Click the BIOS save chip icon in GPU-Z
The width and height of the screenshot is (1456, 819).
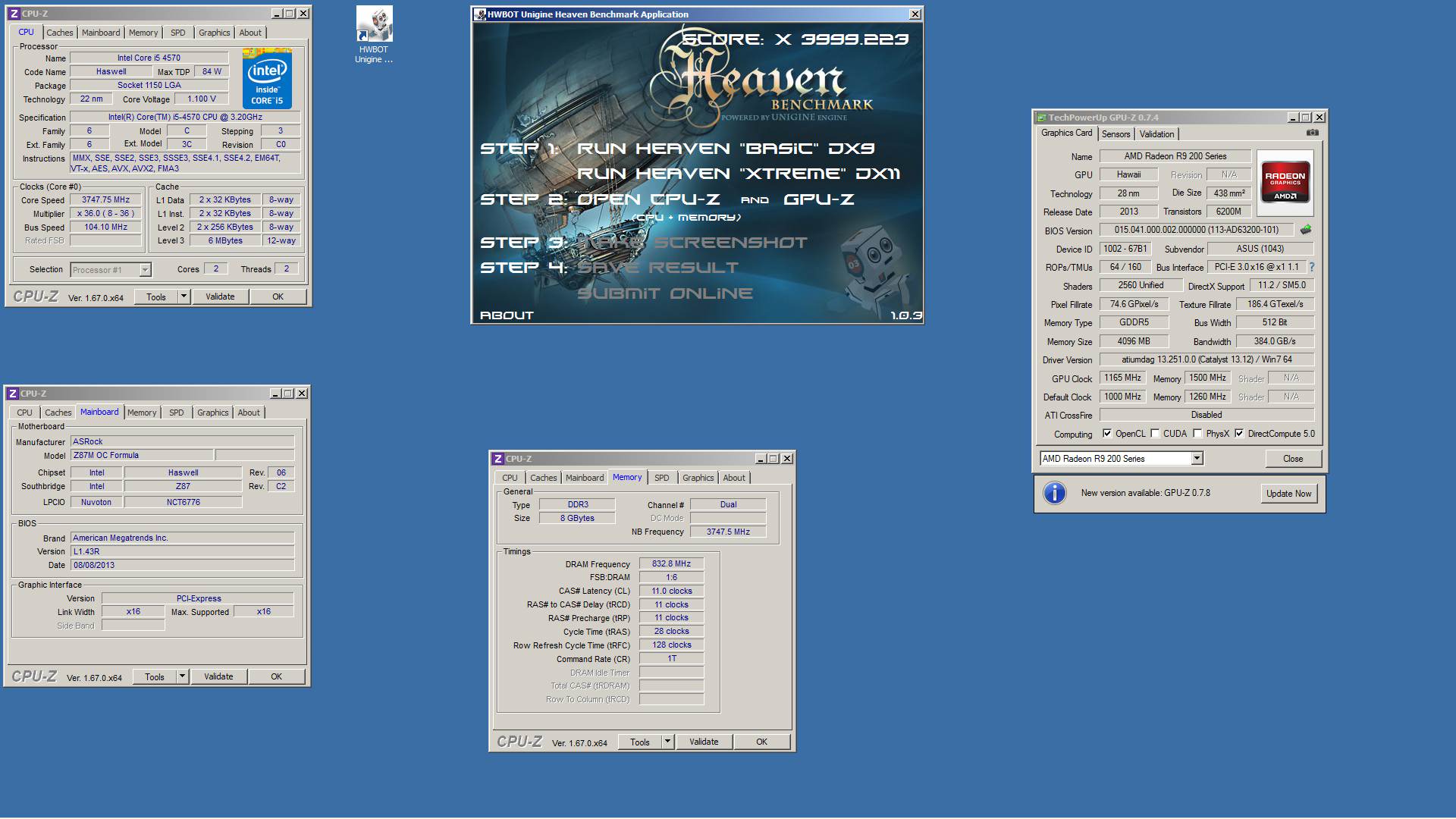(1305, 230)
